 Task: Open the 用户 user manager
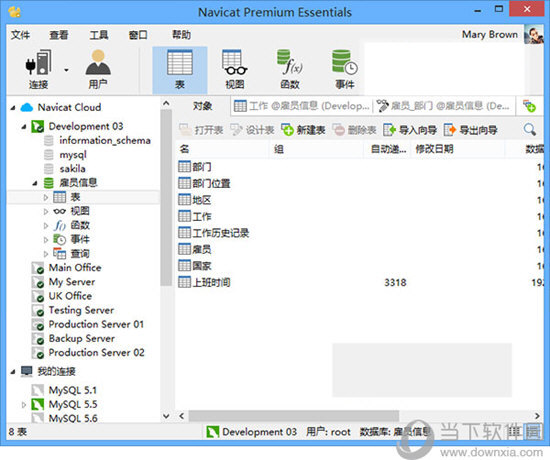click(x=98, y=69)
